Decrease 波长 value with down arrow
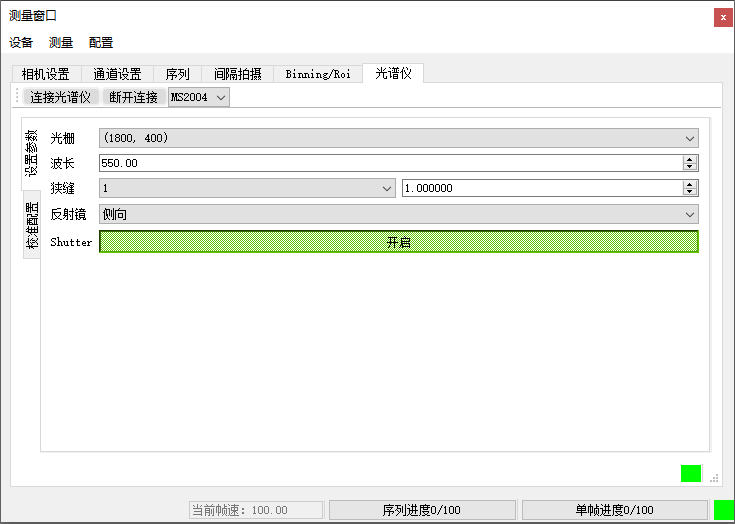The width and height of the screenshot is (735, 524). [690, 167]
